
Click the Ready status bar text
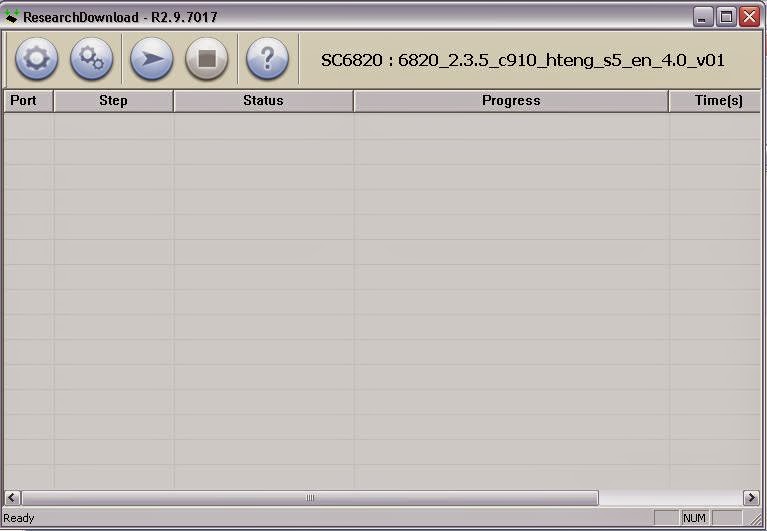(x=19, y=518)
